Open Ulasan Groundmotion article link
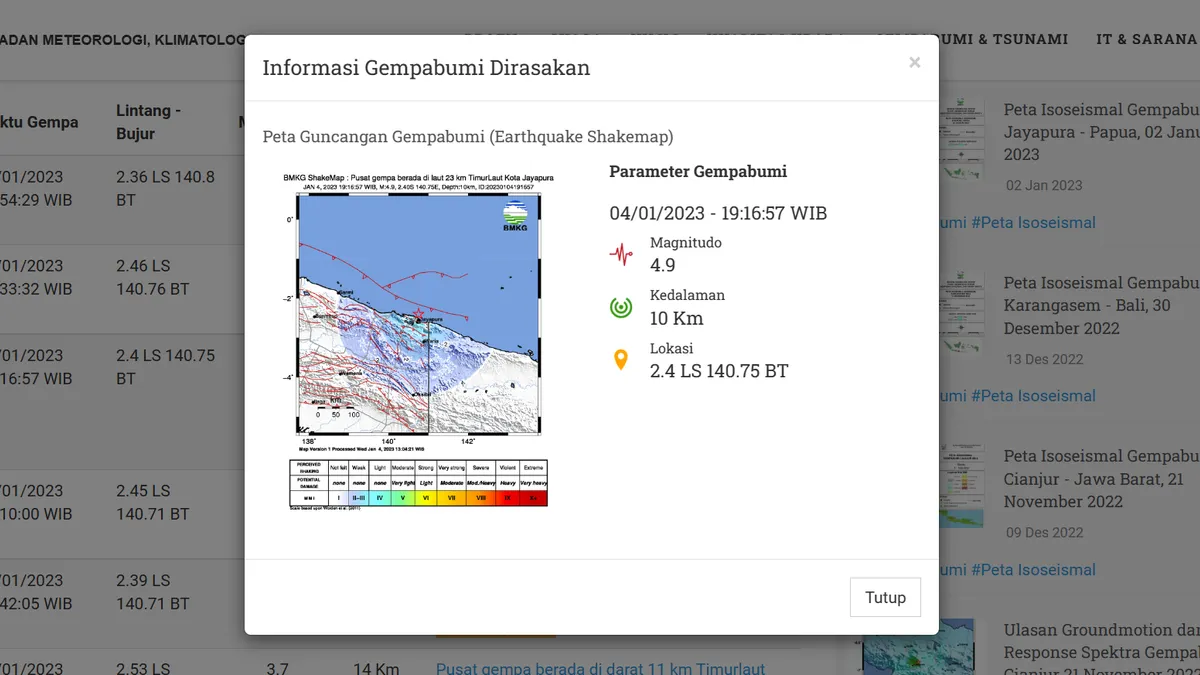1200x675 pixels. tap(1101, 652)
